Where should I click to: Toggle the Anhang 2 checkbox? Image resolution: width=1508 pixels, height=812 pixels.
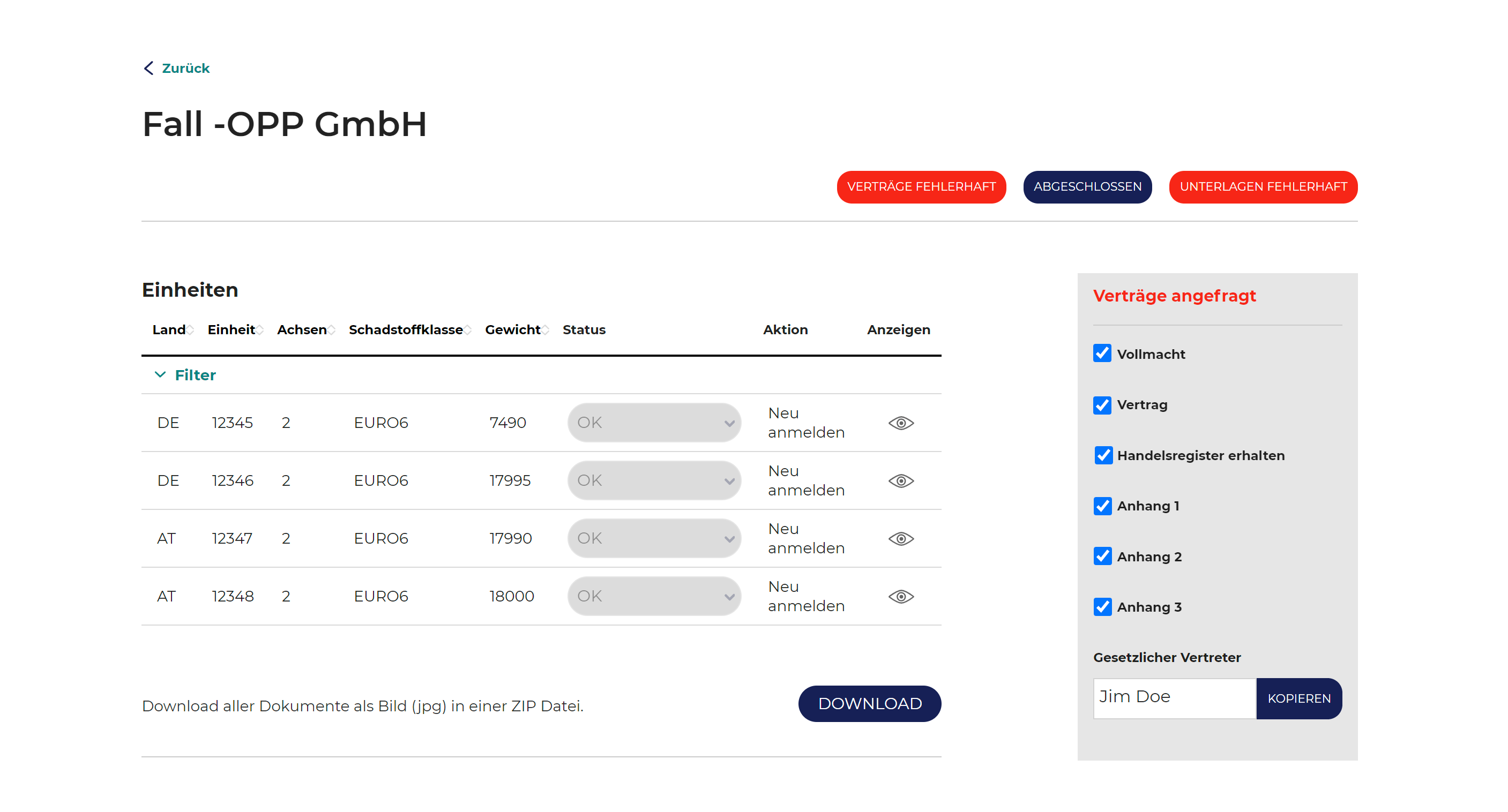point(1102,557)
